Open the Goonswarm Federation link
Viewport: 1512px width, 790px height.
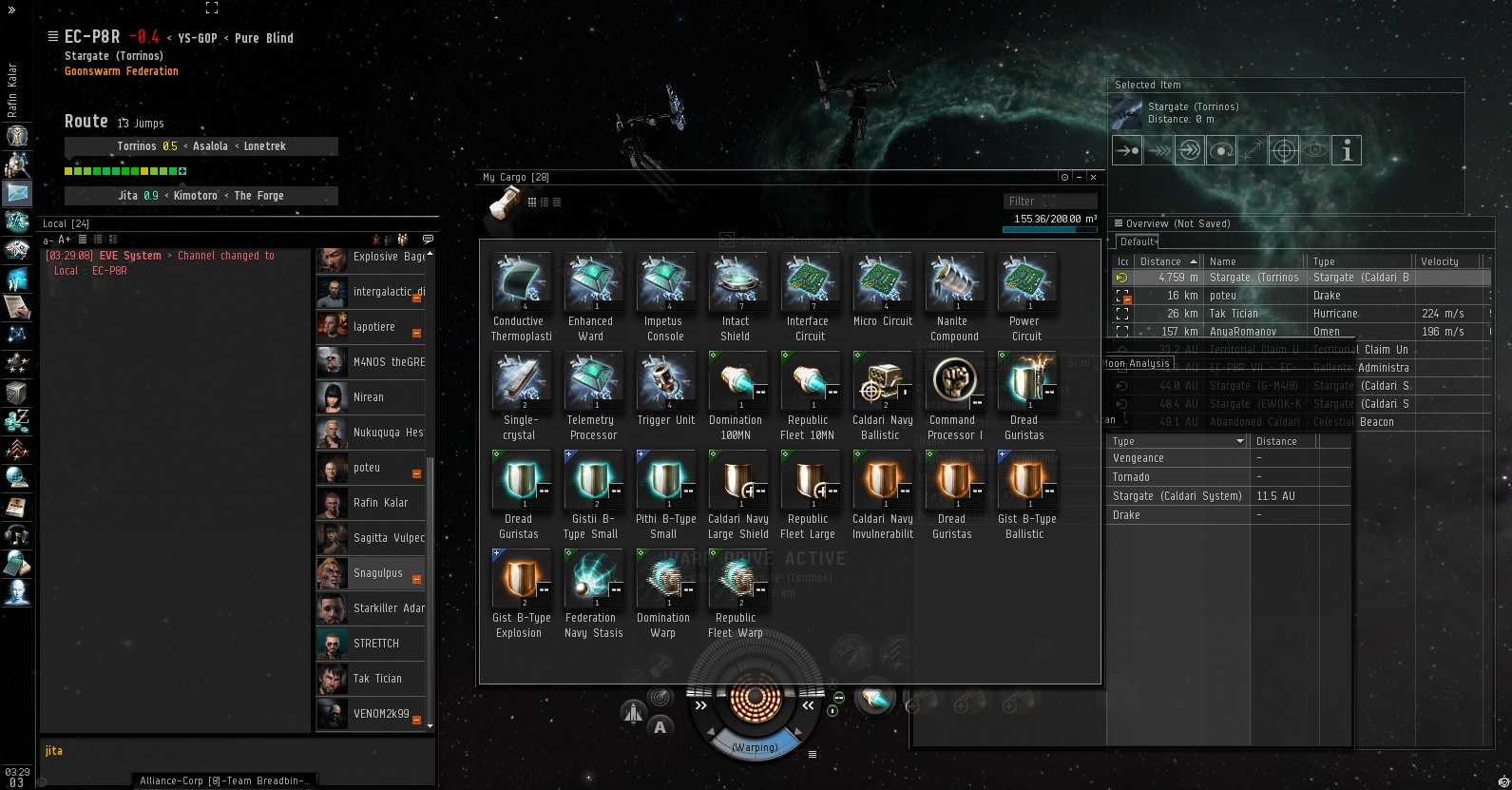[x=122, y=71]
